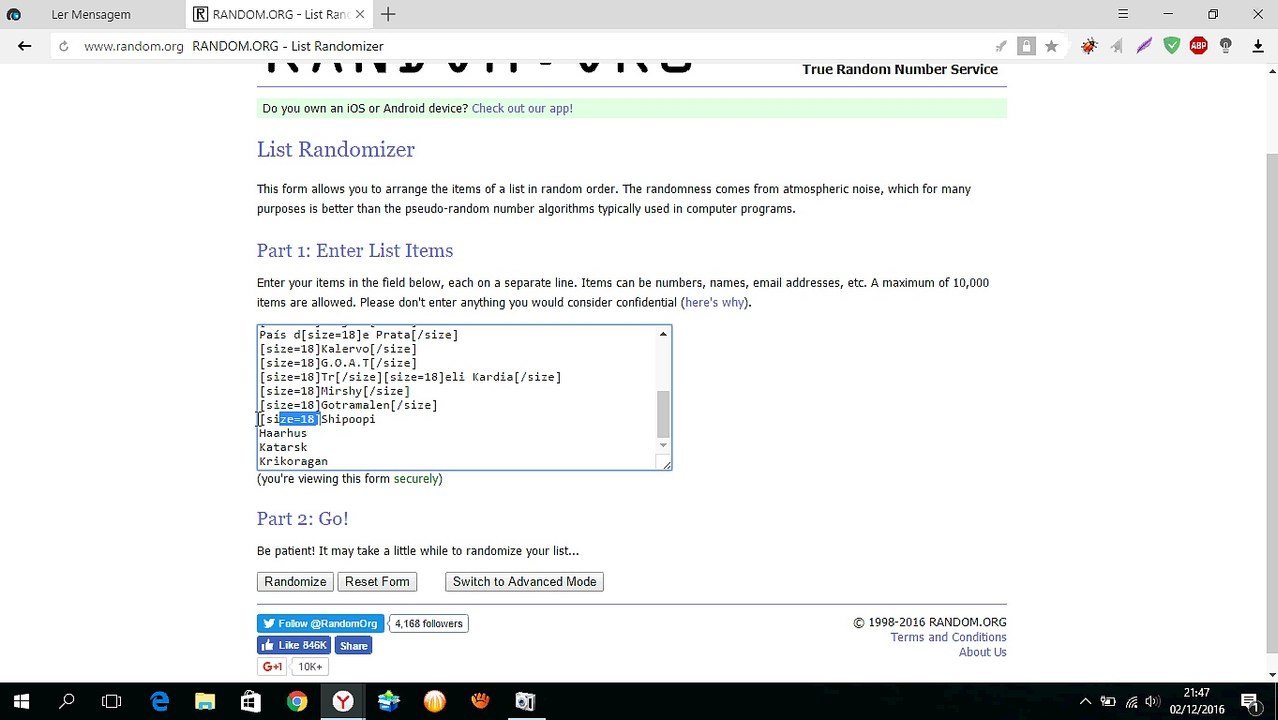This screenshot has width=1278, height=720.
Task: Bookmark the page with the star icon
Action: (1051, 46)
